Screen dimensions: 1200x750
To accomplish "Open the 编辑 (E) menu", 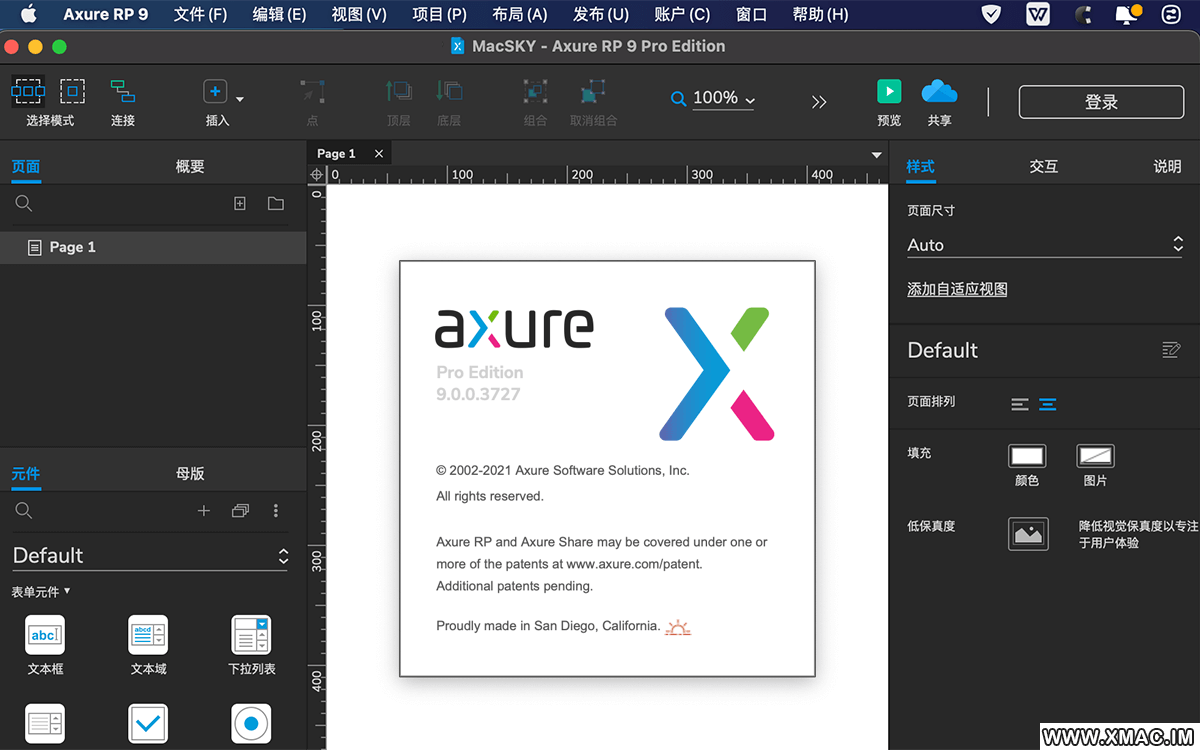I will [x=279, y=14].
